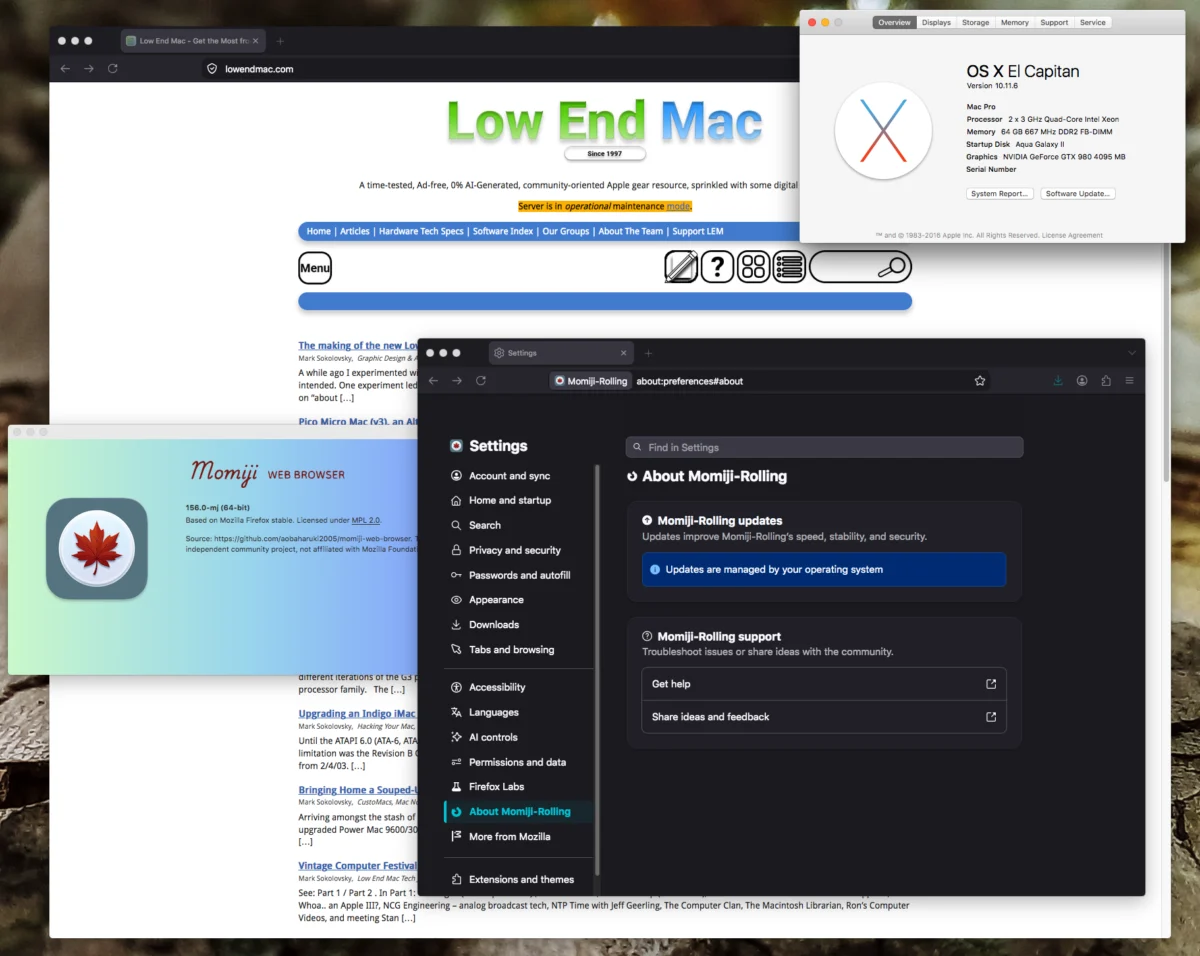
Task: Select About Momiji-Rolling in sidebar
Action: click(x=518, y=812)
